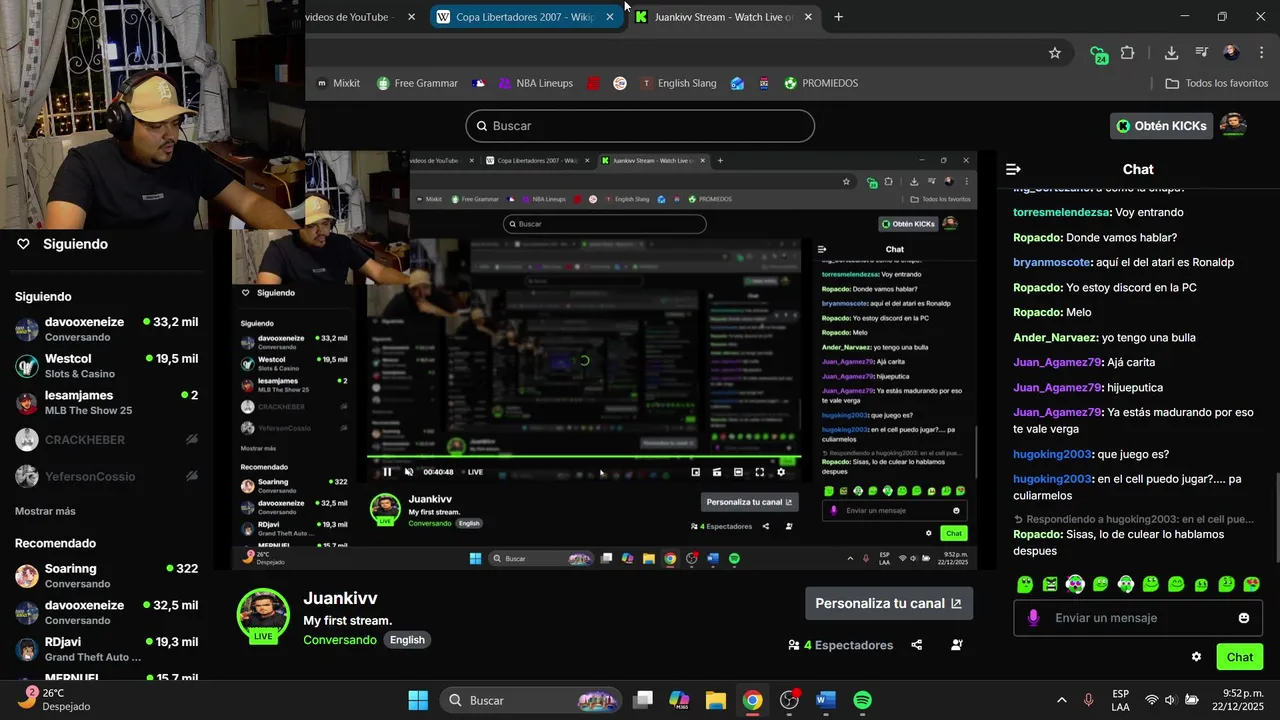This screenshot has width=1280, height=720.
Task: Focus the Buscar search bar on Kick
Action: pos(640,126)
